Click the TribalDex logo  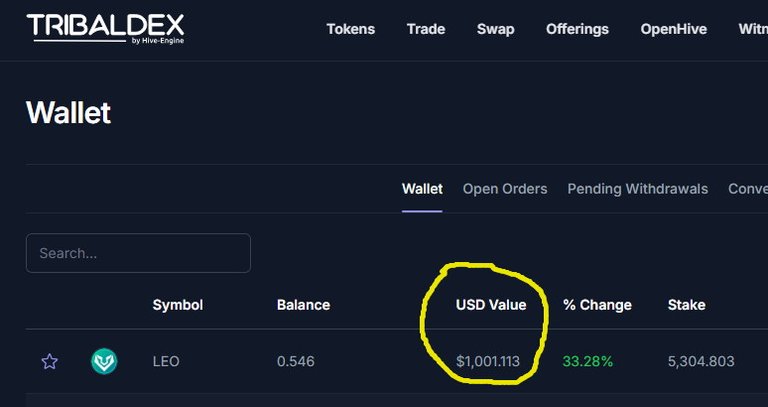click(105, 29)
